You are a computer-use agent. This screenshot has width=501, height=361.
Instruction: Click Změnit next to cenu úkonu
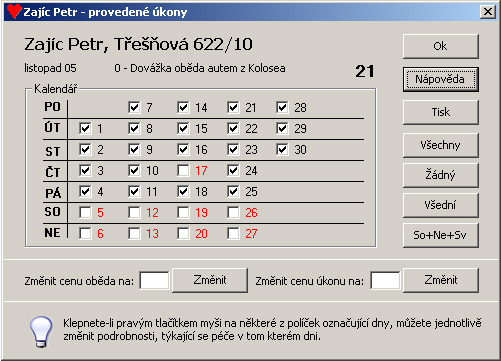[441, 280]
